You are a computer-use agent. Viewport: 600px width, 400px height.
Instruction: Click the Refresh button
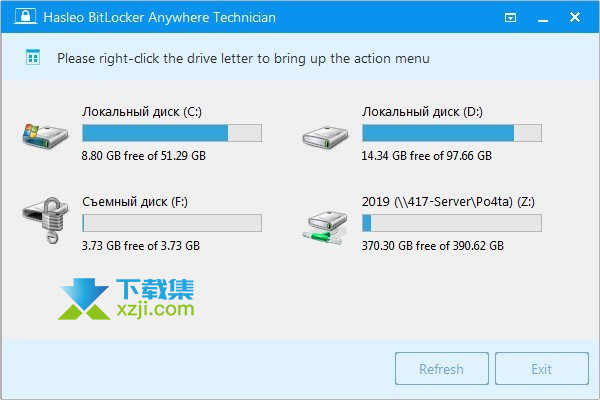(x=442, y=369)
